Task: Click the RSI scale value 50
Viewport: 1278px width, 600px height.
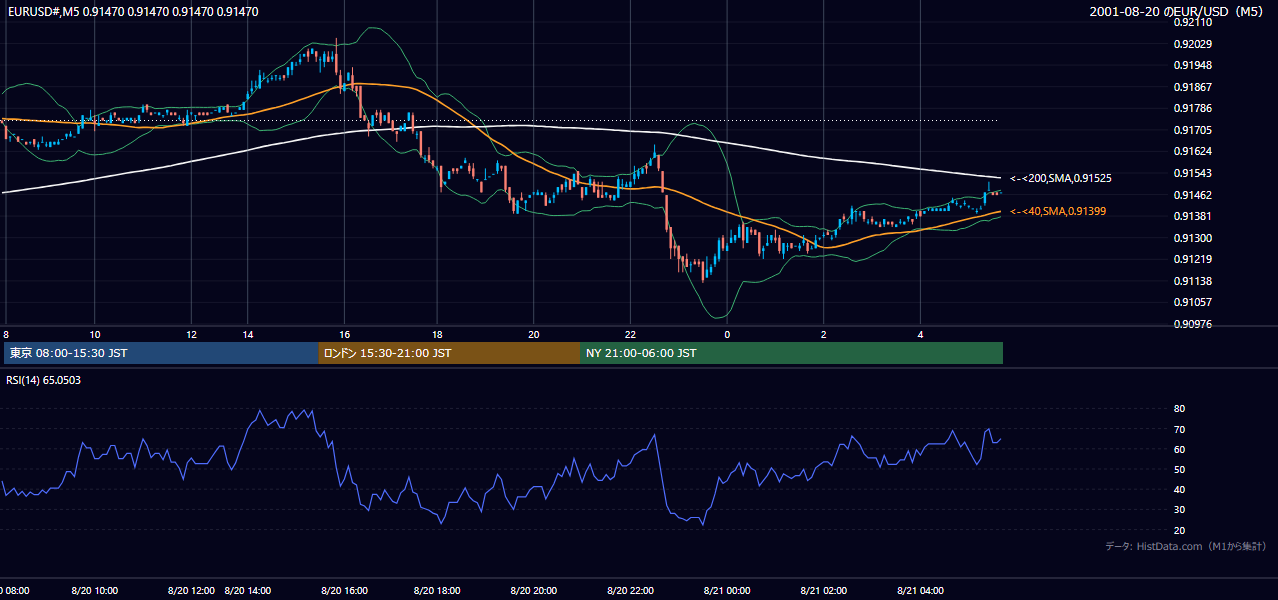Action: click(x=1179, y=469)
